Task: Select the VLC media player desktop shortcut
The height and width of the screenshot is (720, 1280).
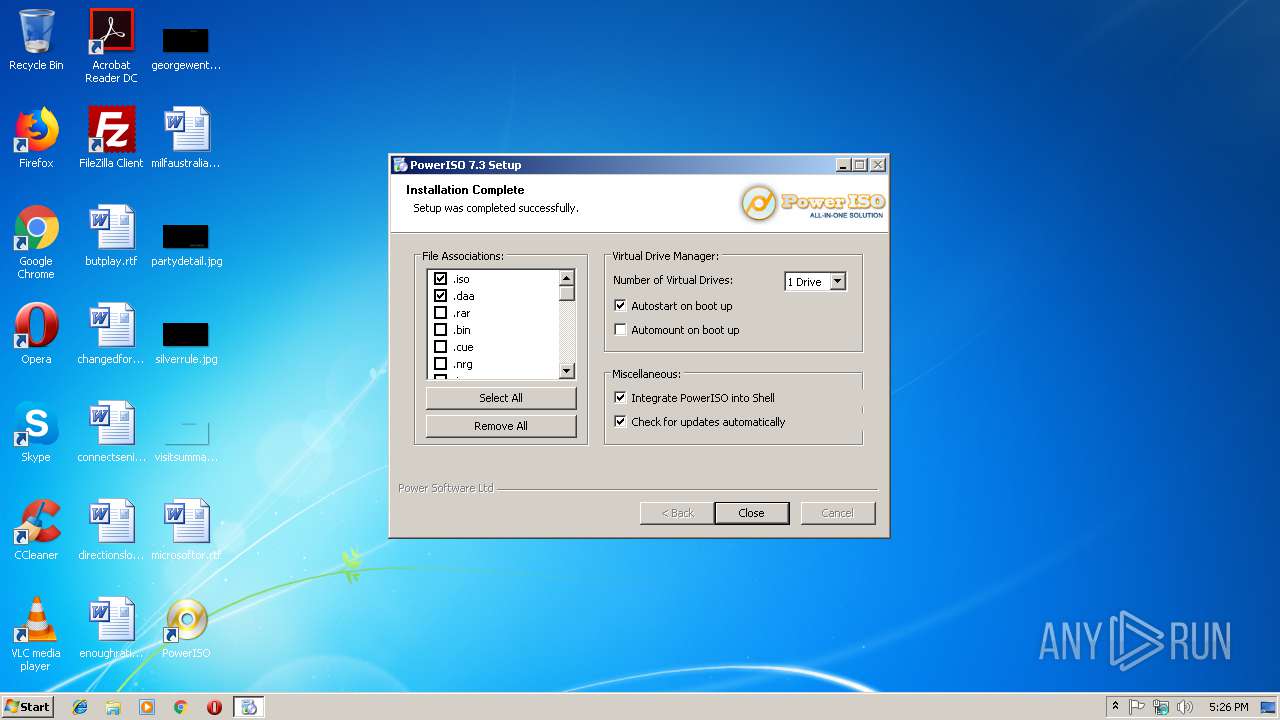Action: click(36, 635)
